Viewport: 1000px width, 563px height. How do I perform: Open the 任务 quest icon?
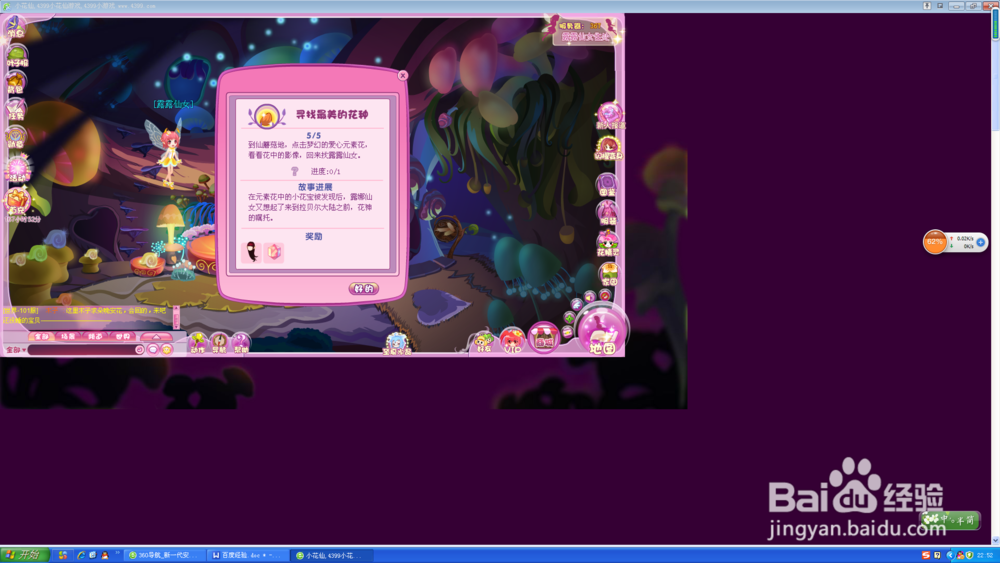pyautogui.click(x=16, y=110)
